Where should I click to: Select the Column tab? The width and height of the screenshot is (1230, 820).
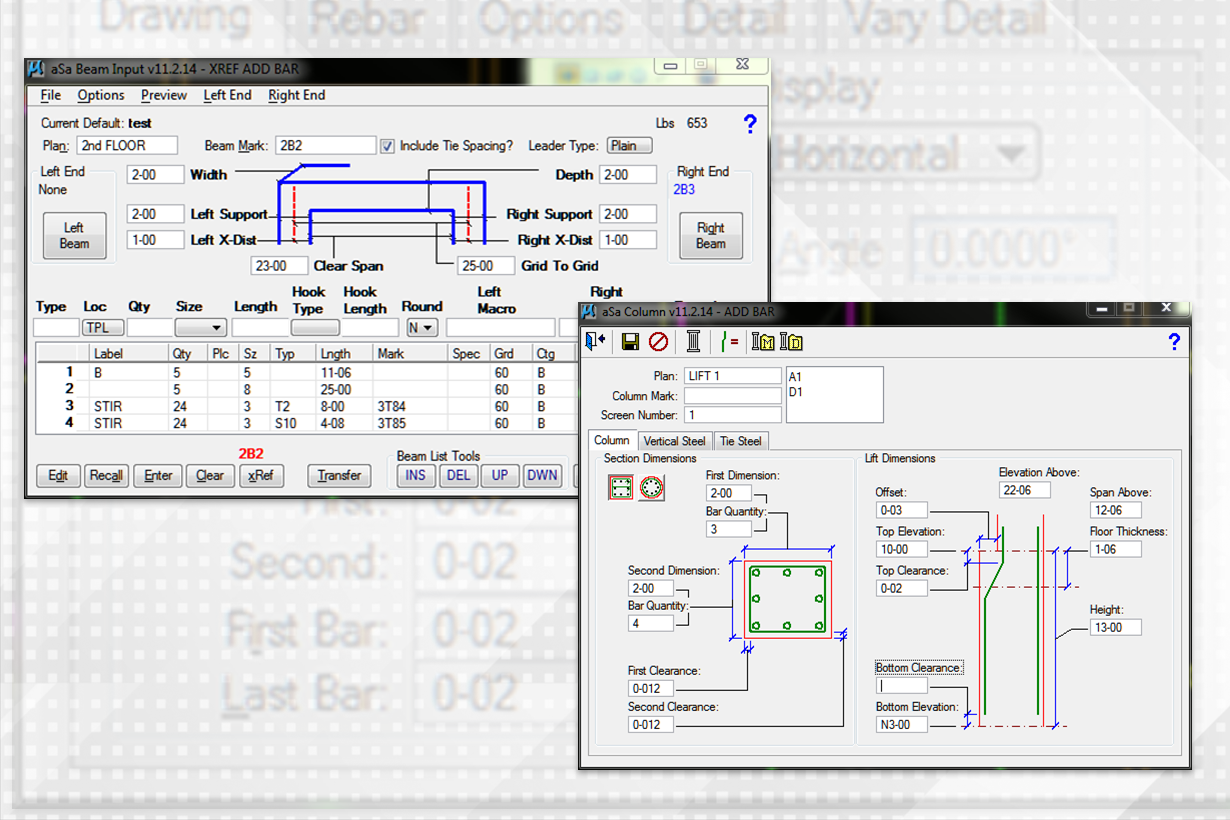(612, 440)
